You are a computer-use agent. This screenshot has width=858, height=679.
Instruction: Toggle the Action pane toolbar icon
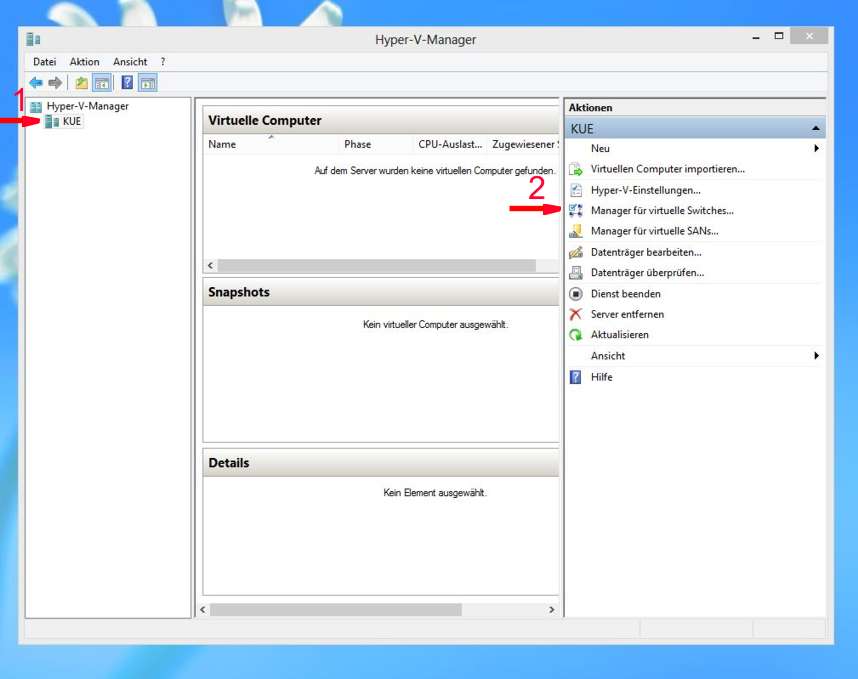tap(148, 83)
